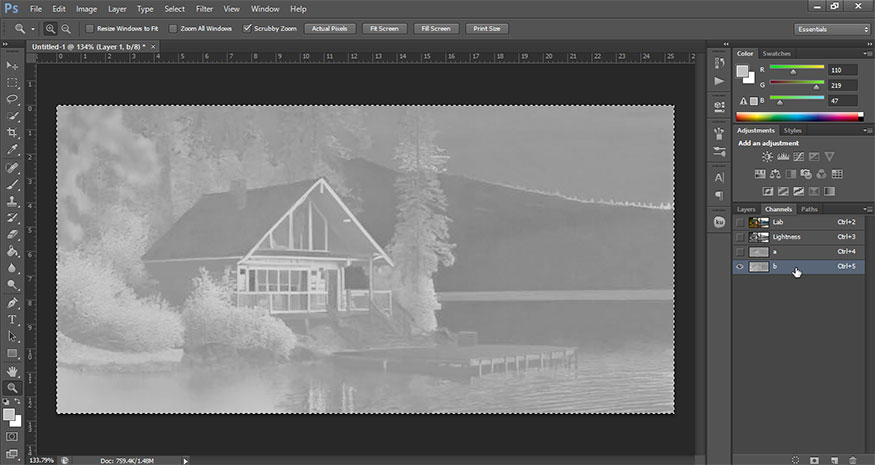Open the Filter menu
The image size is (875, 465).
tap(204, 8)
